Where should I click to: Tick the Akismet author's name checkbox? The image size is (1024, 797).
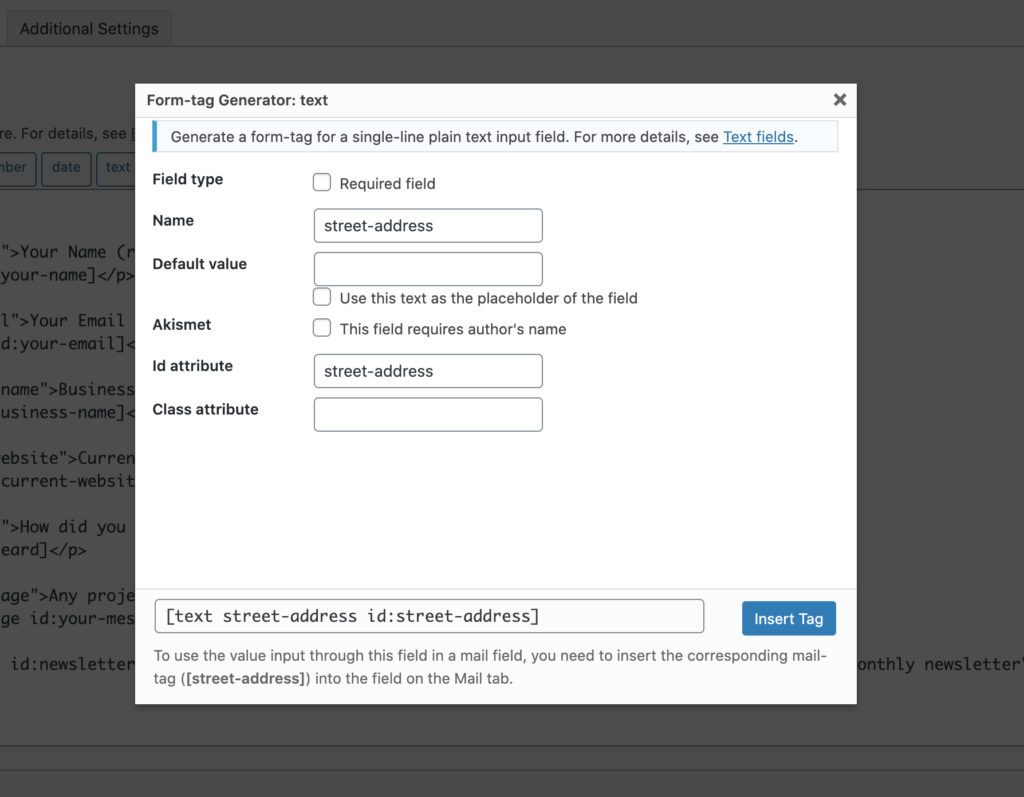322,328
